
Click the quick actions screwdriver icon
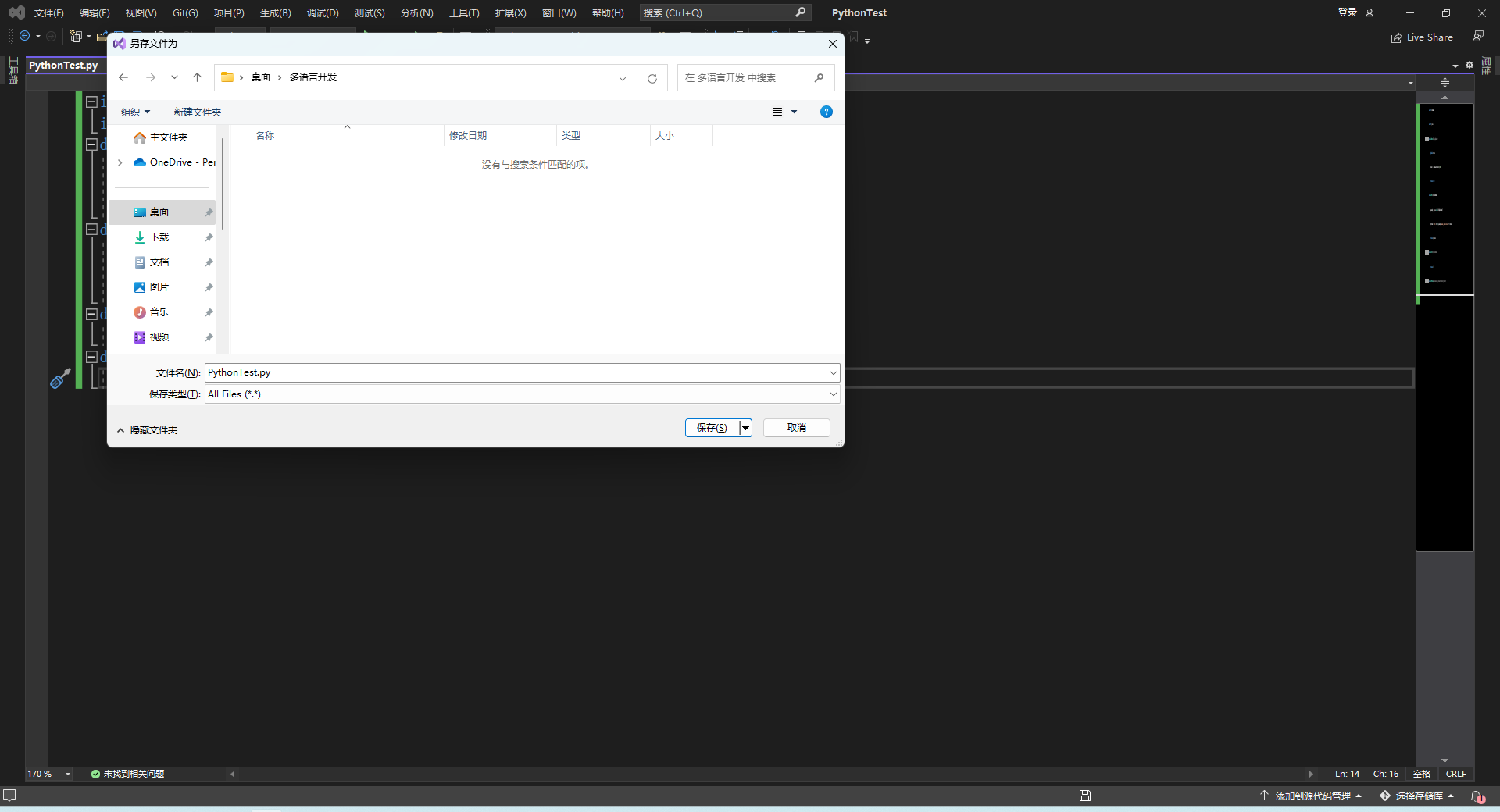click(x=60, y=379)
